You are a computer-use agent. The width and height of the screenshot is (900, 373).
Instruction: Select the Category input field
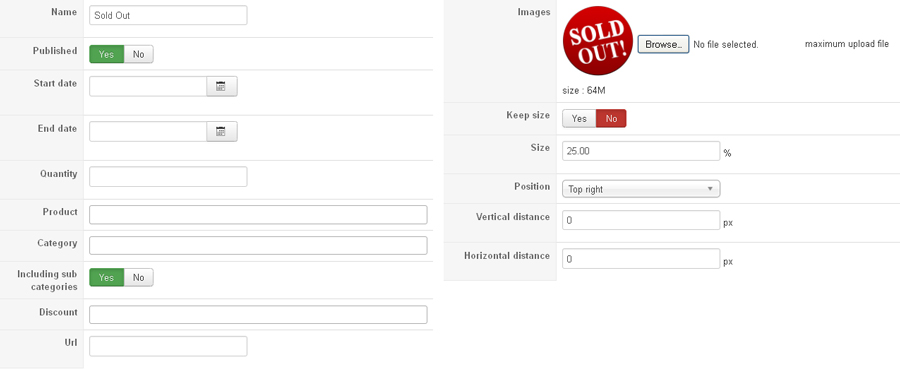pyautogui.click(x=258, y=246)
